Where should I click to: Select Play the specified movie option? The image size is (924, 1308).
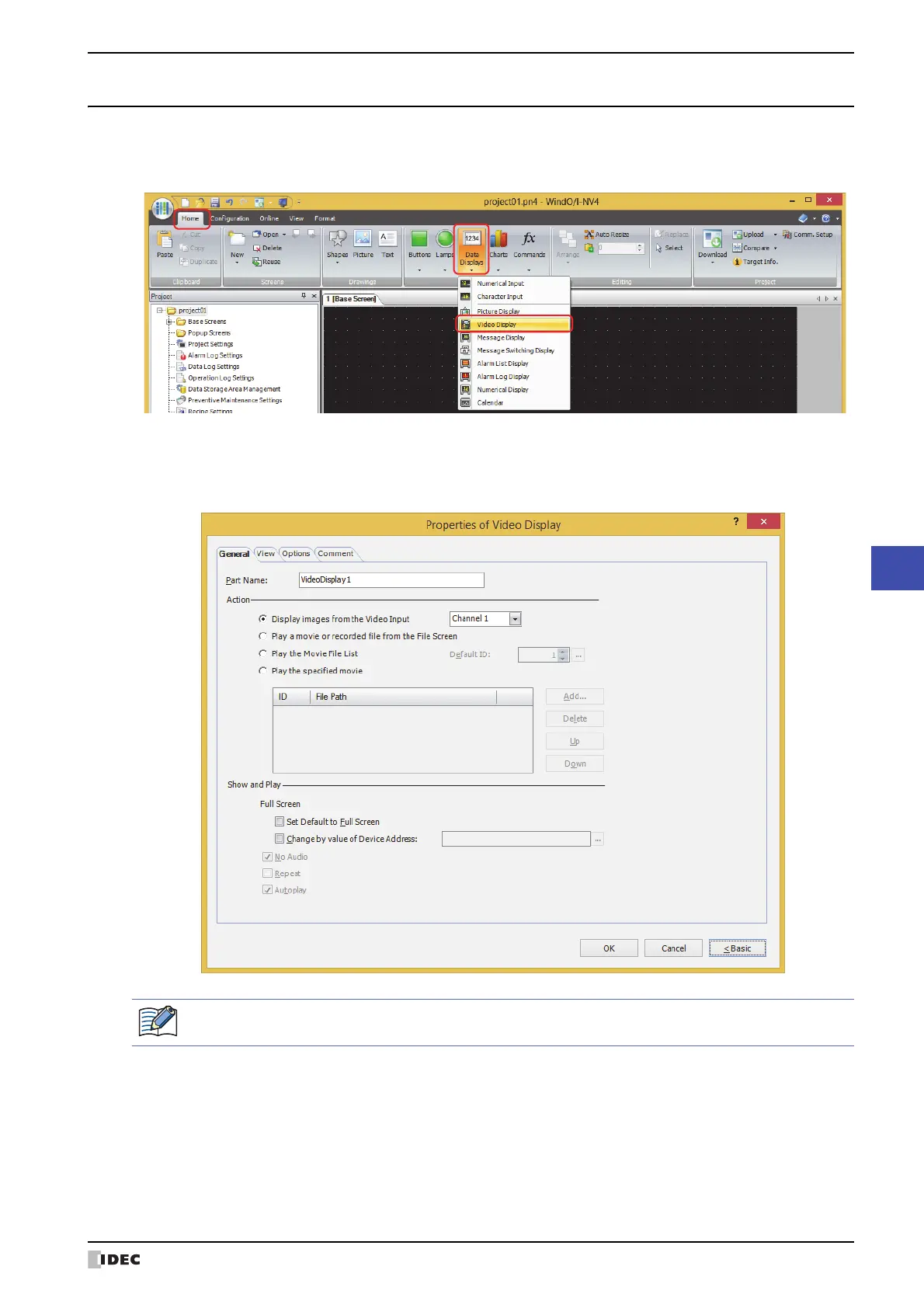coord(262,670)
